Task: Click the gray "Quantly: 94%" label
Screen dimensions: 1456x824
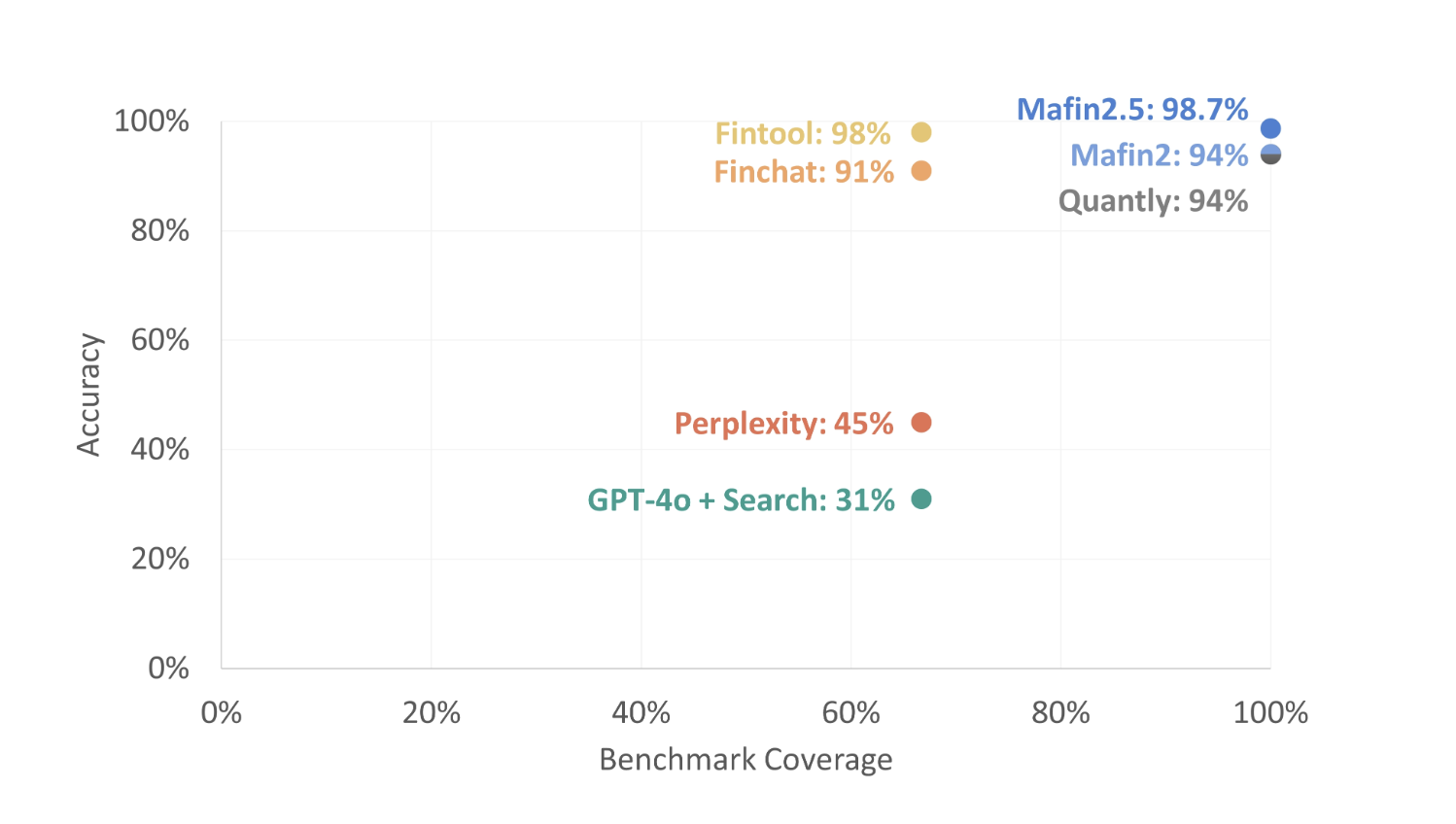Action: 1153,201
